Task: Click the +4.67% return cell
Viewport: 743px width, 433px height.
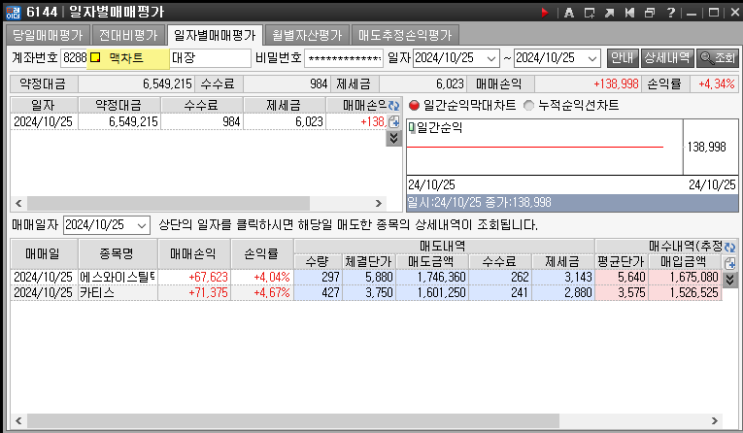Action: point(262,293)
